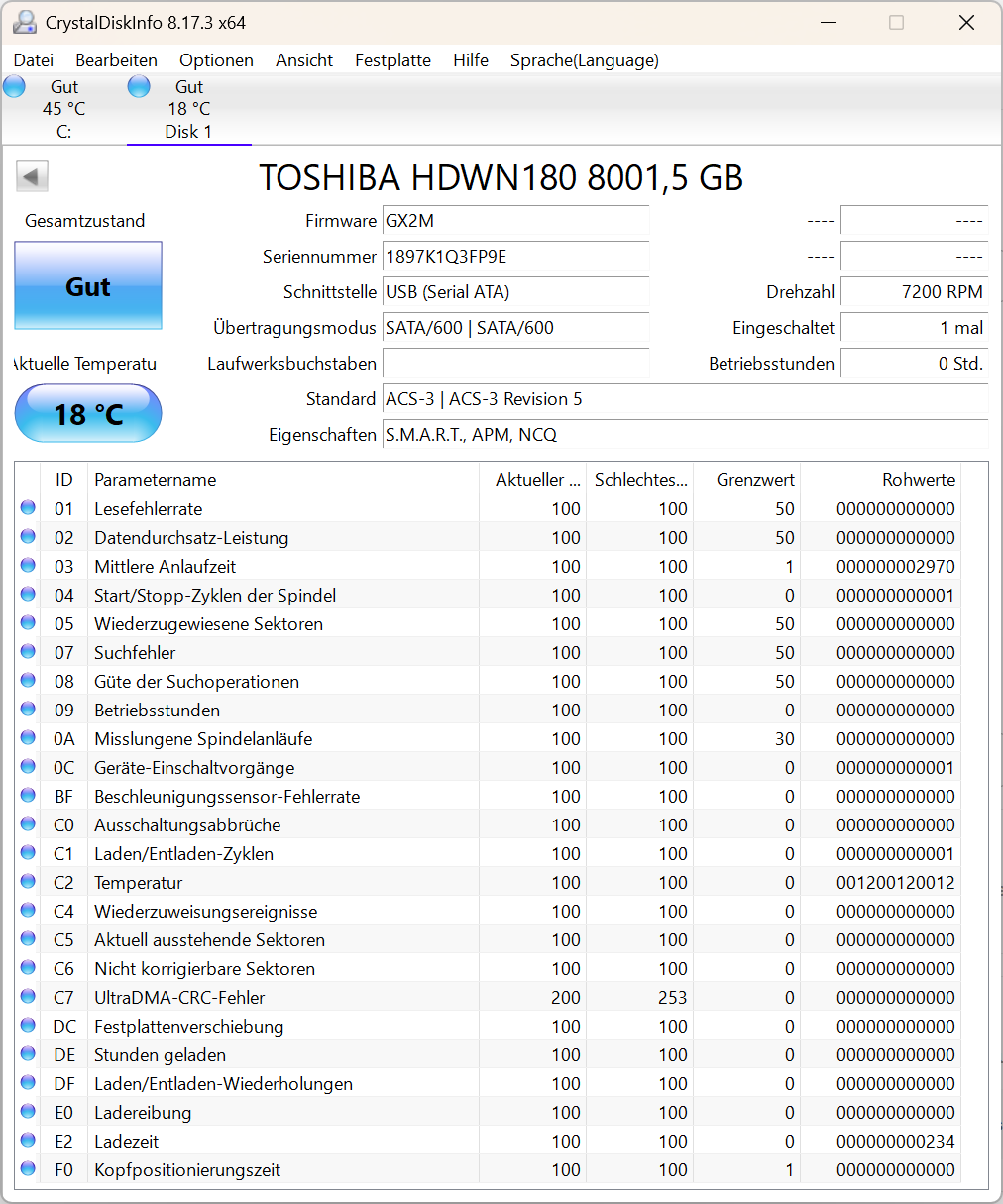Click the blue Gut health status button
Viewport: 1003px width, 1204px height.
[87, 286]
